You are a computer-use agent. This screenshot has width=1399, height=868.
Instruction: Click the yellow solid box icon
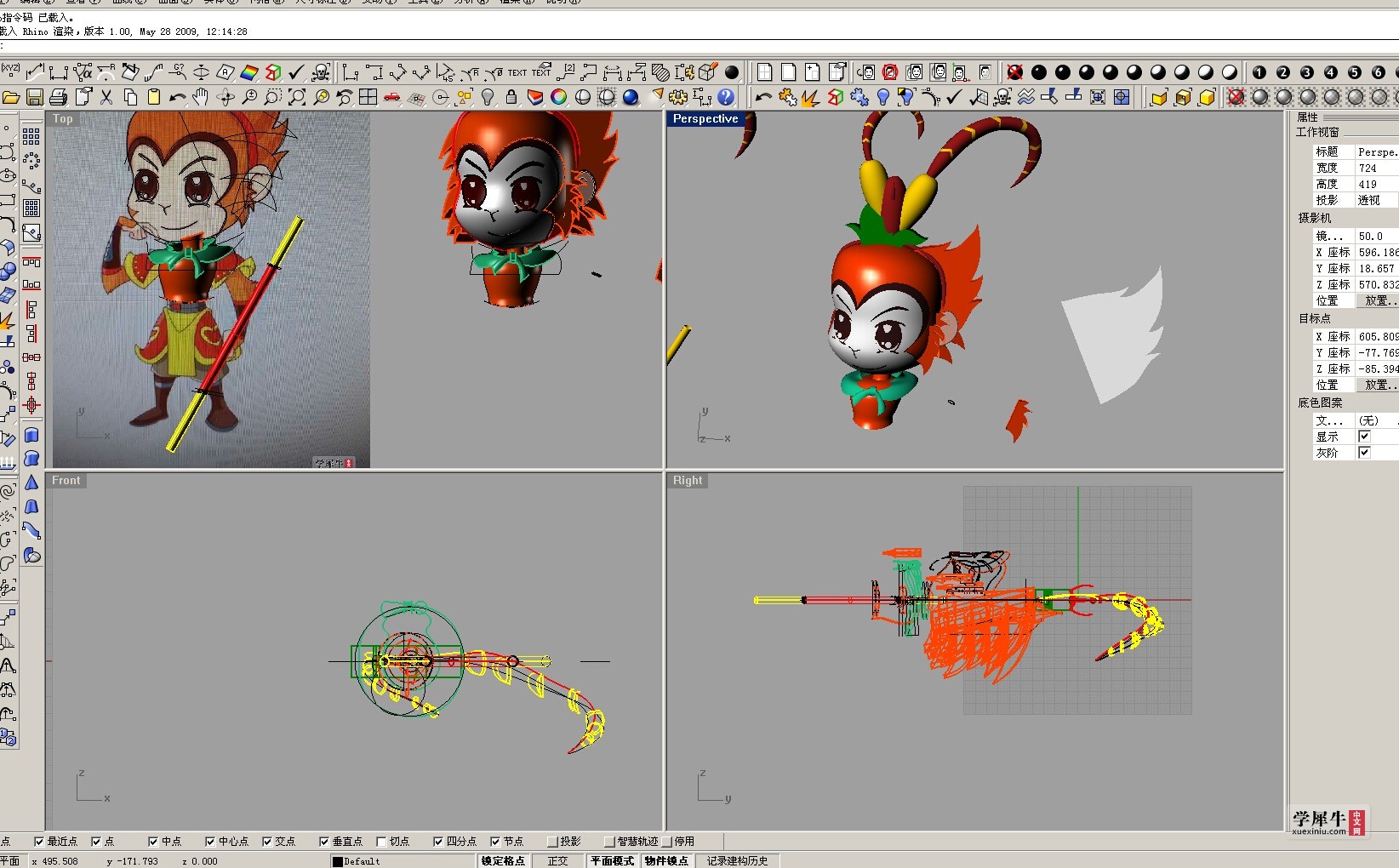(1207, 97)
